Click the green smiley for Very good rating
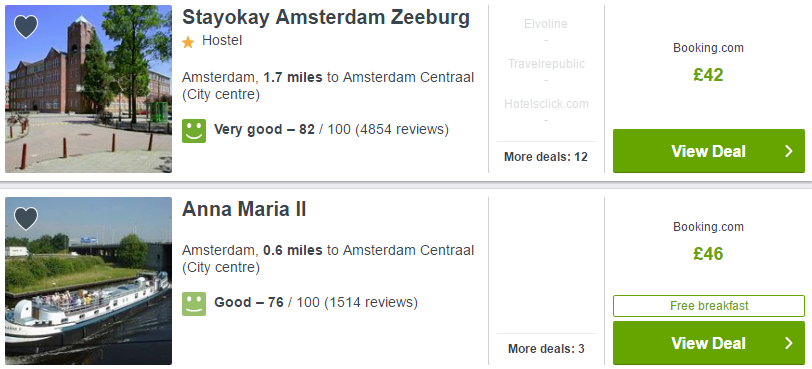Screen dimensions: 812x369 click(194, 130)
